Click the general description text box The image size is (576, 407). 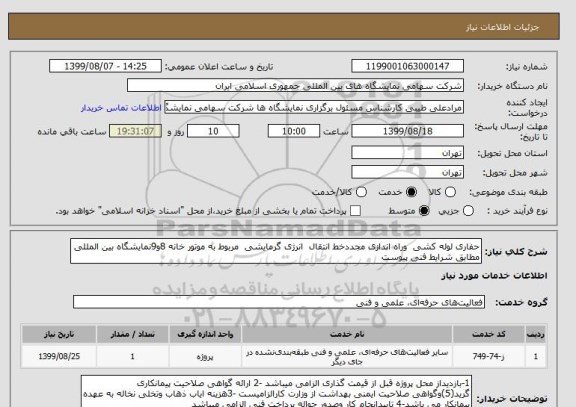(x=276, y=251)
